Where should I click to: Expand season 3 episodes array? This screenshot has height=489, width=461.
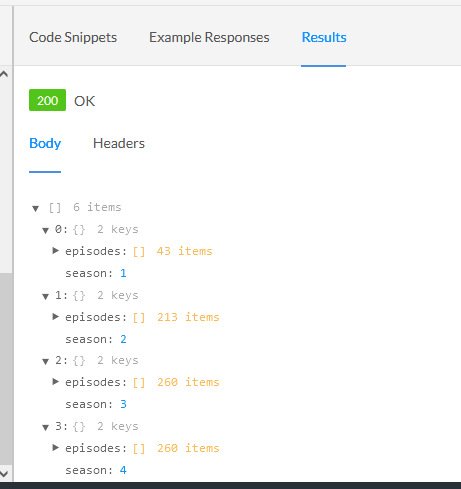[56, 381]
